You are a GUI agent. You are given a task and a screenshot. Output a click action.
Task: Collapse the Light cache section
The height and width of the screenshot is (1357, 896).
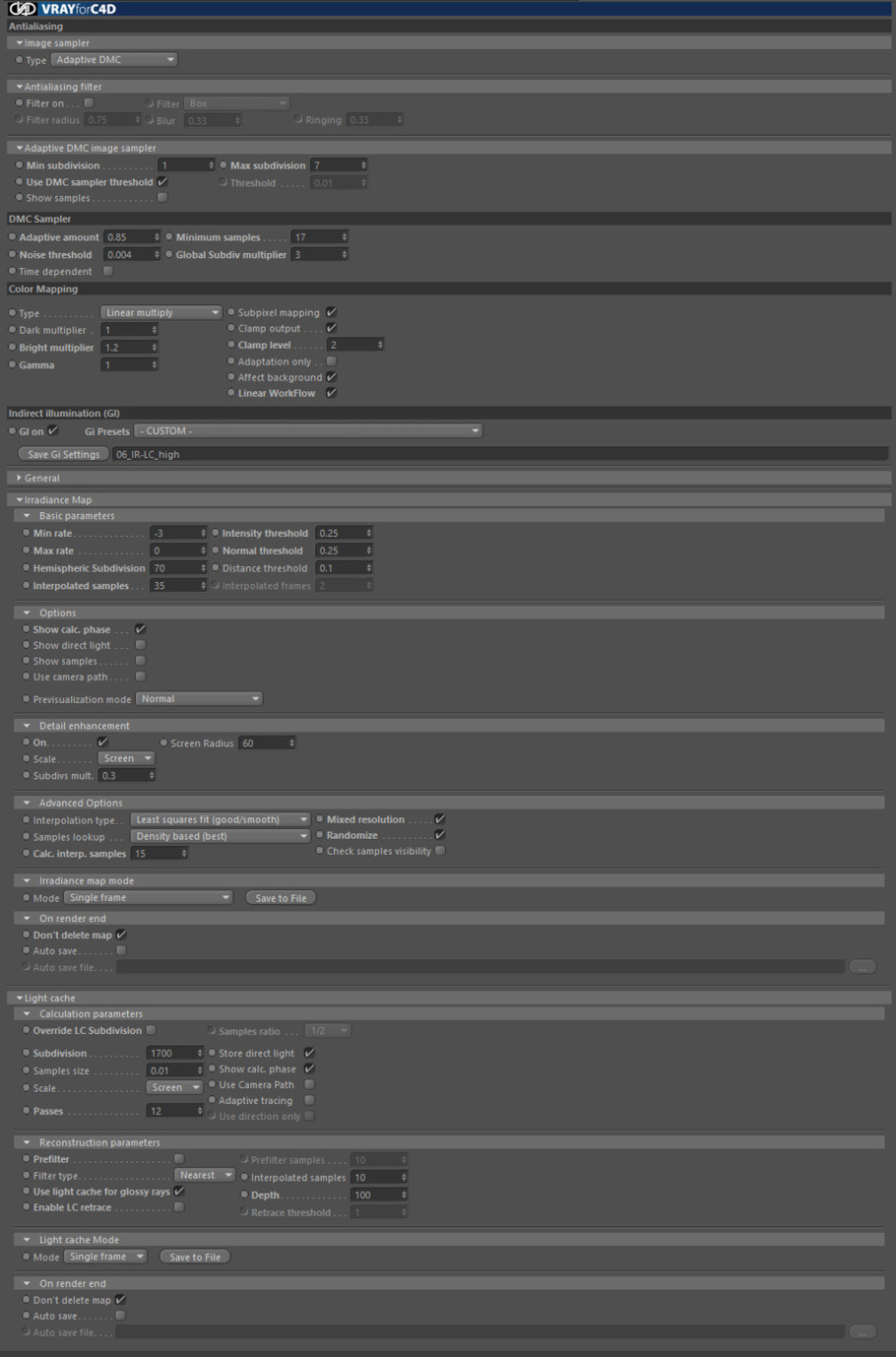coord(19,998)
